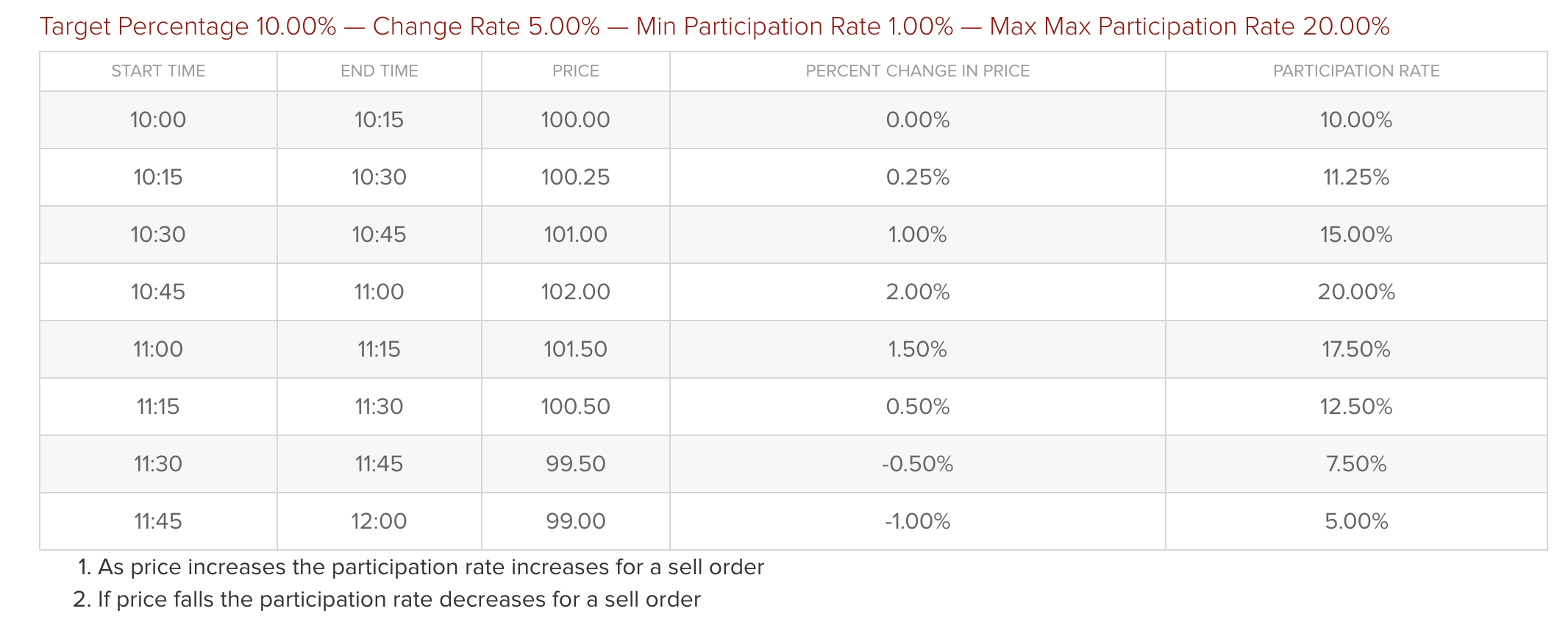Select the 12.50% participation rate cell
Image resolution: width=1568 pixels, height=625 pixels.
point(1355,407)
